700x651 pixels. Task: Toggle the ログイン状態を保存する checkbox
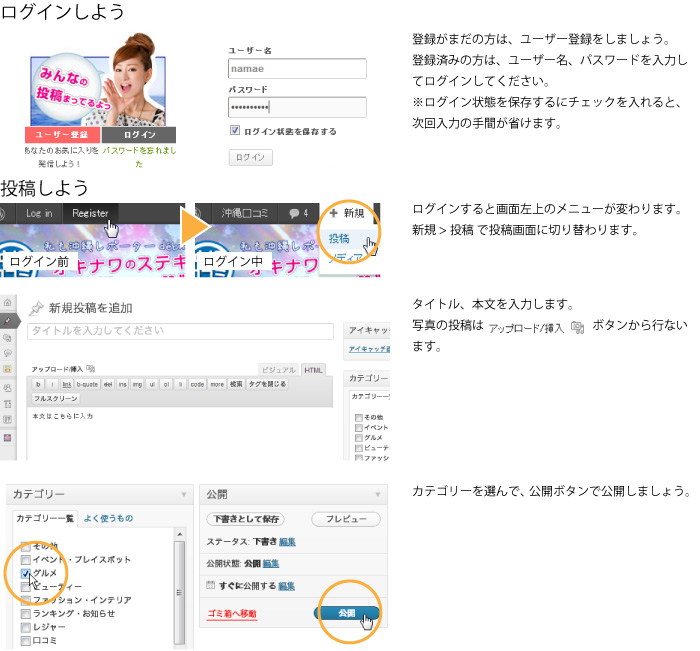pyautogui.click(x=235, y=131)
